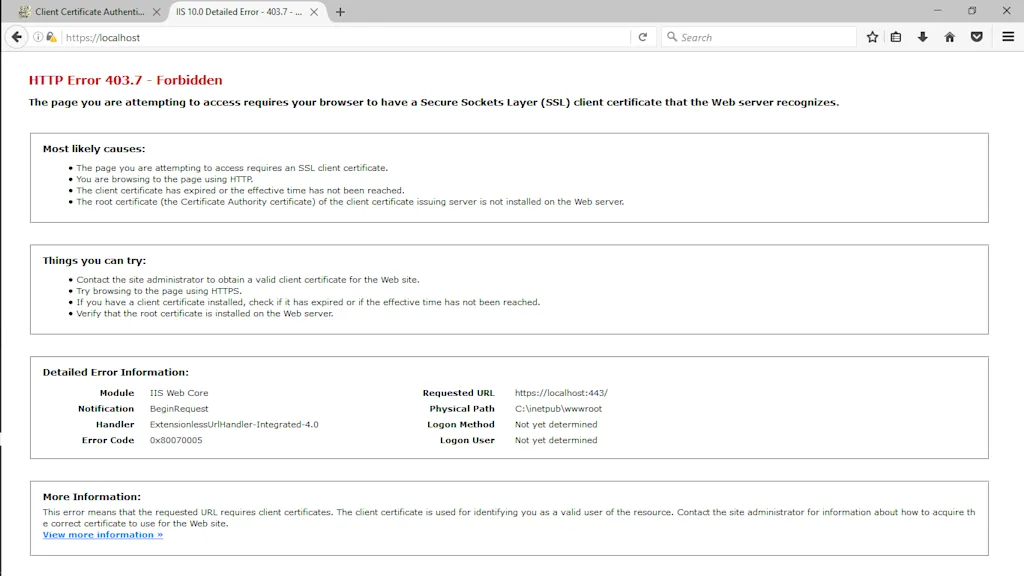Follow the View more information link
1024x576 pixels.
(x=103, y=535)
